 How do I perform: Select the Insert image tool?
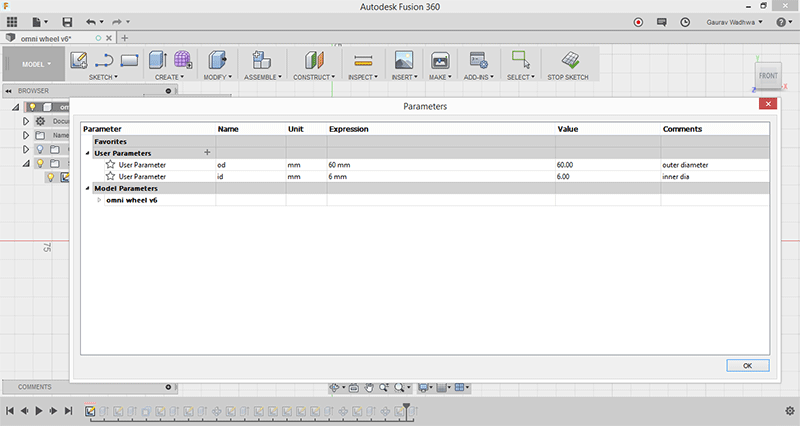point(404,60)
